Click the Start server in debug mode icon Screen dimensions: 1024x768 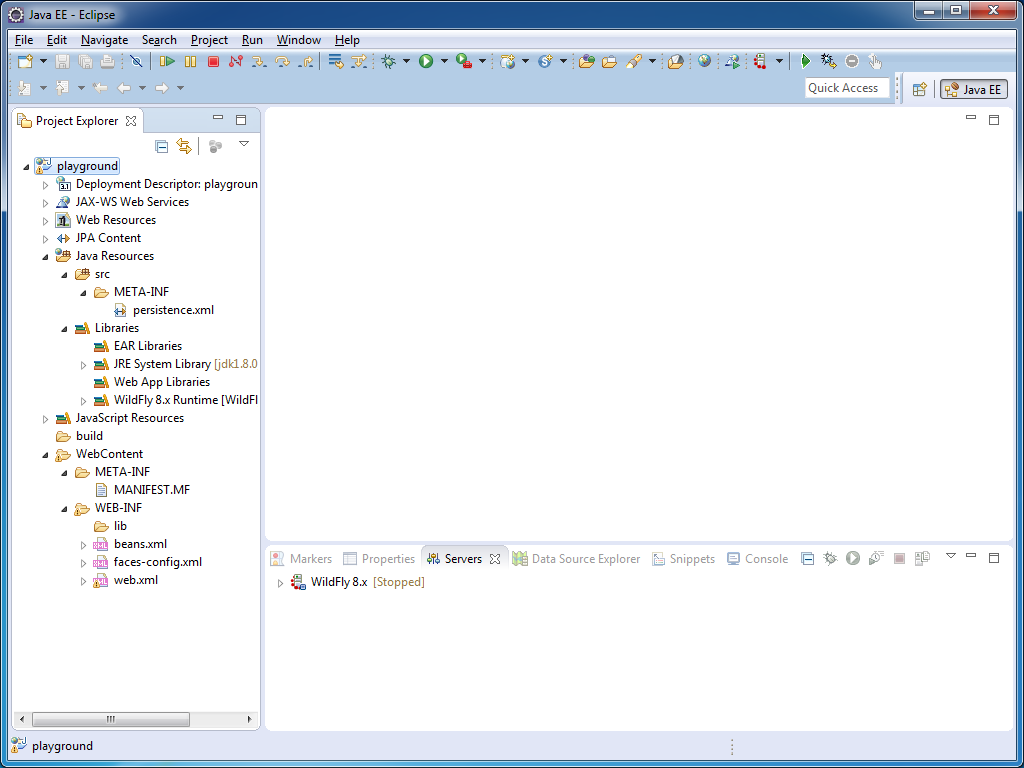coord(830,558)
